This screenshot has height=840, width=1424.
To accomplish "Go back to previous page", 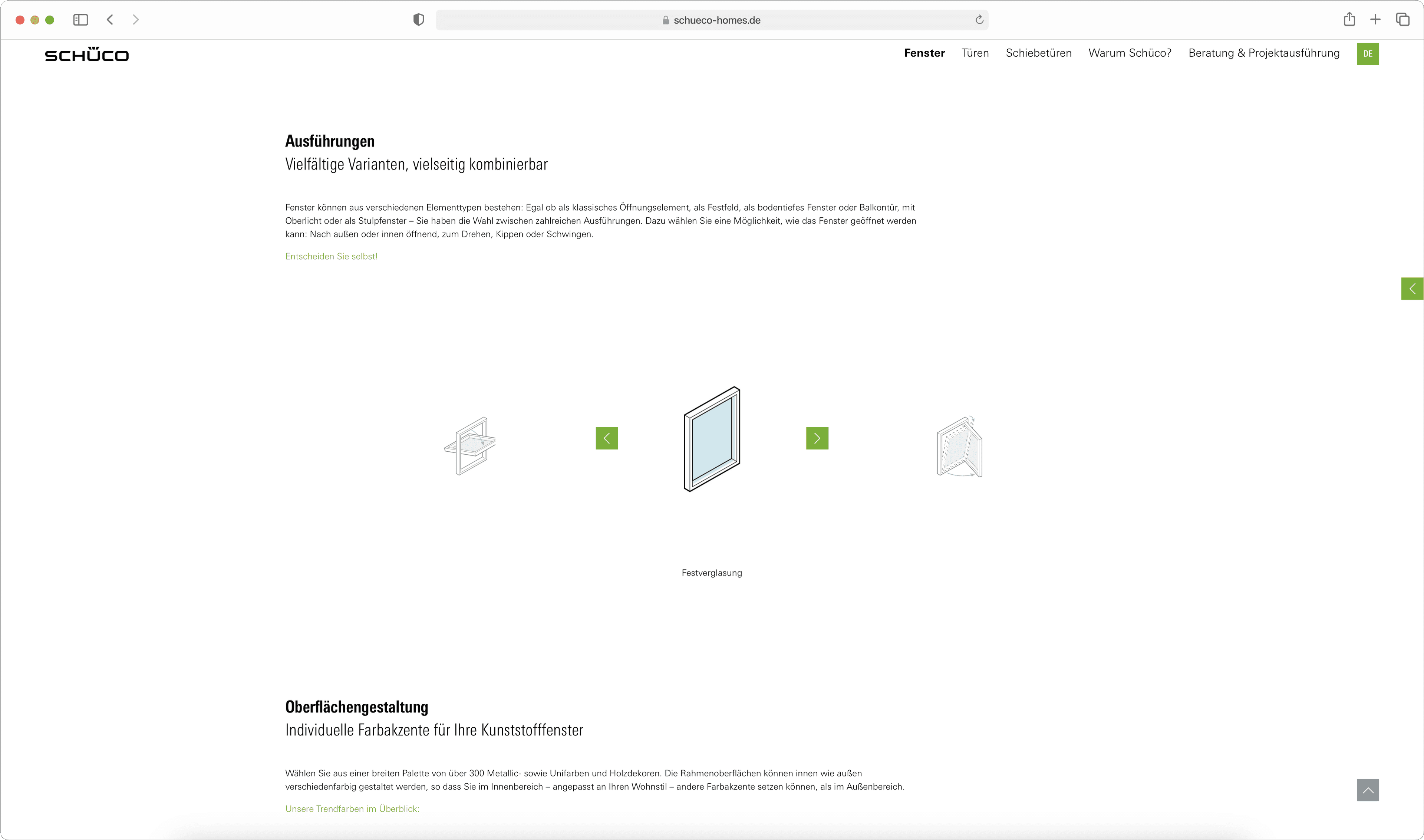I will (111, 20).
